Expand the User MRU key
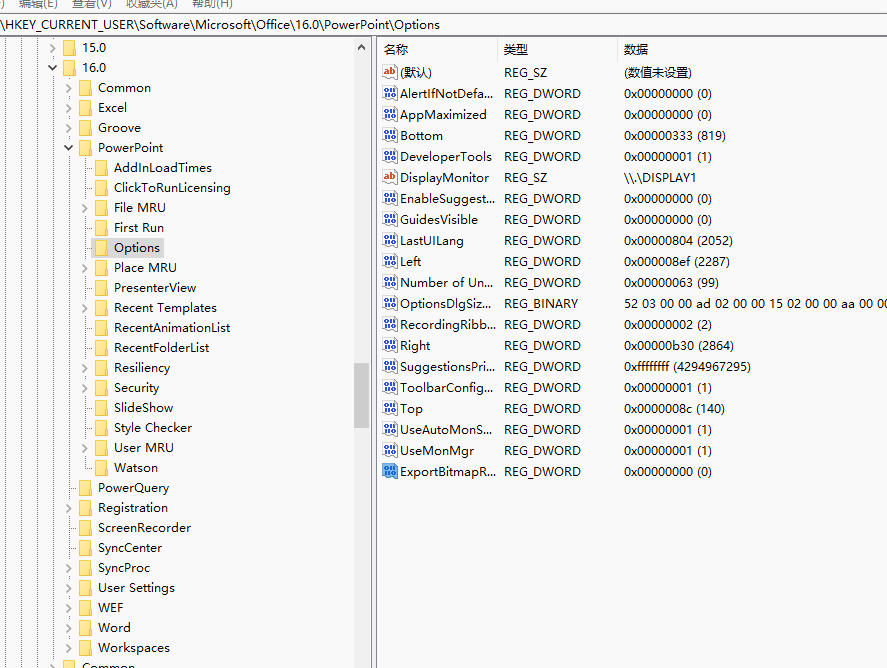Image resolution: width=887 pixels, height=668 pixels. click(84, 448)
